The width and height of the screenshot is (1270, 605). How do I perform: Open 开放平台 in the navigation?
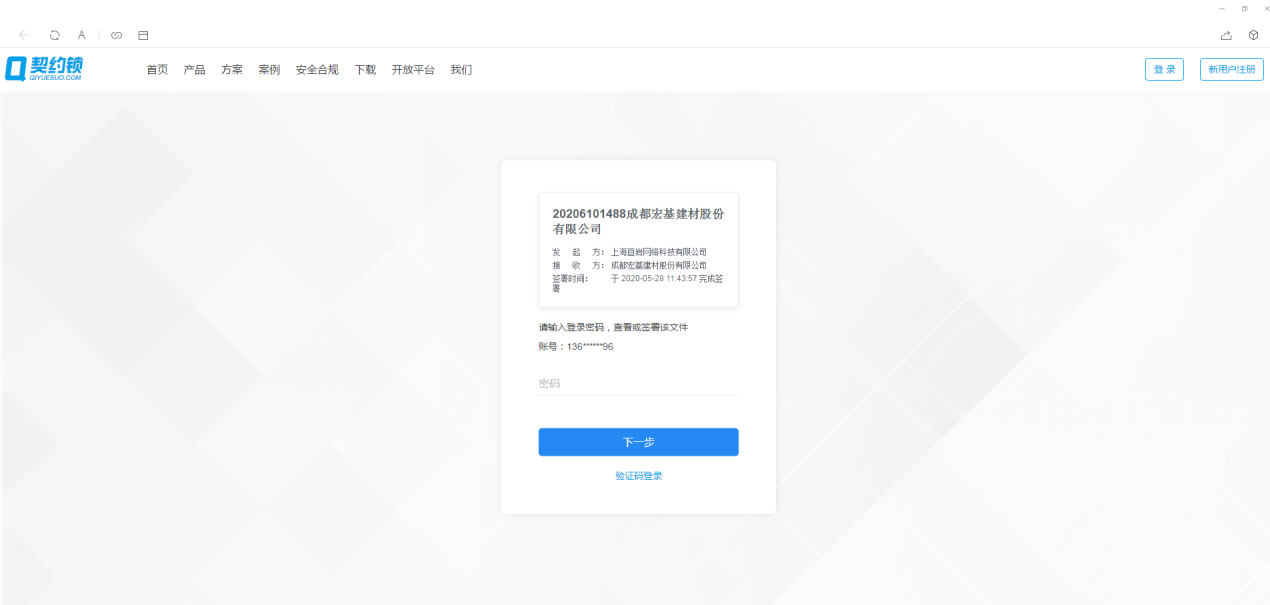pyautogui.click(x=413, y=70)
